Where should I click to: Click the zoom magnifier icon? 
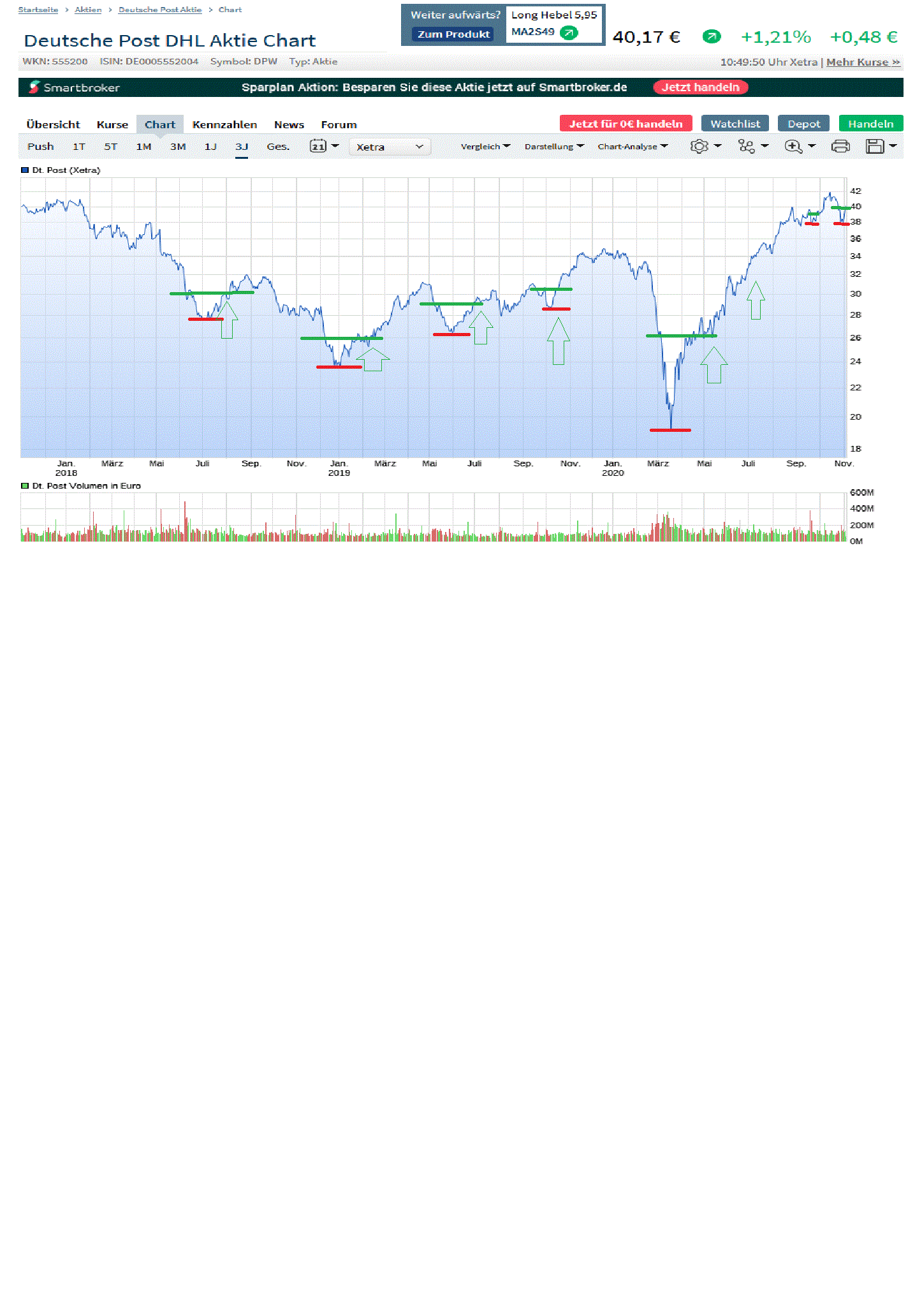pyautogui.click(x=793, y=146)
